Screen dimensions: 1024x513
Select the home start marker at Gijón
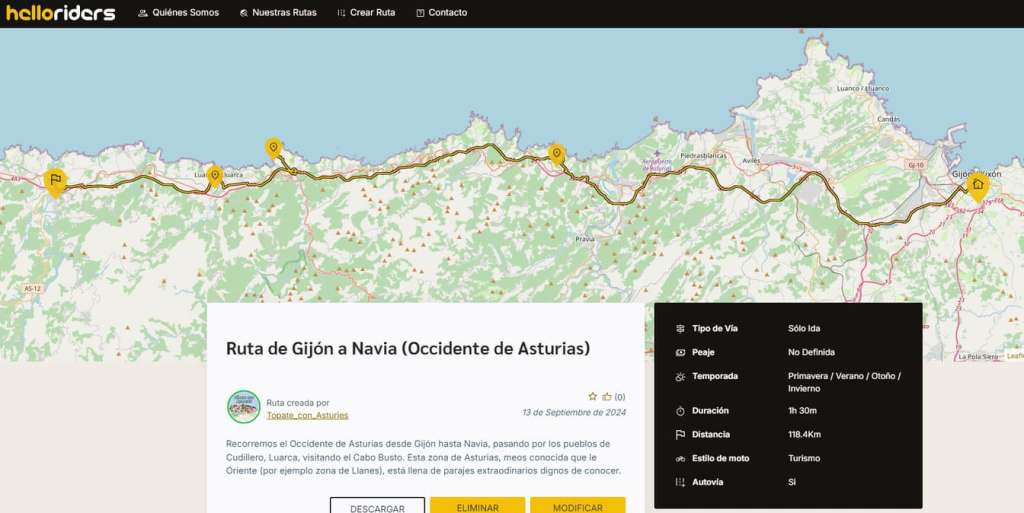pos(977,185)
